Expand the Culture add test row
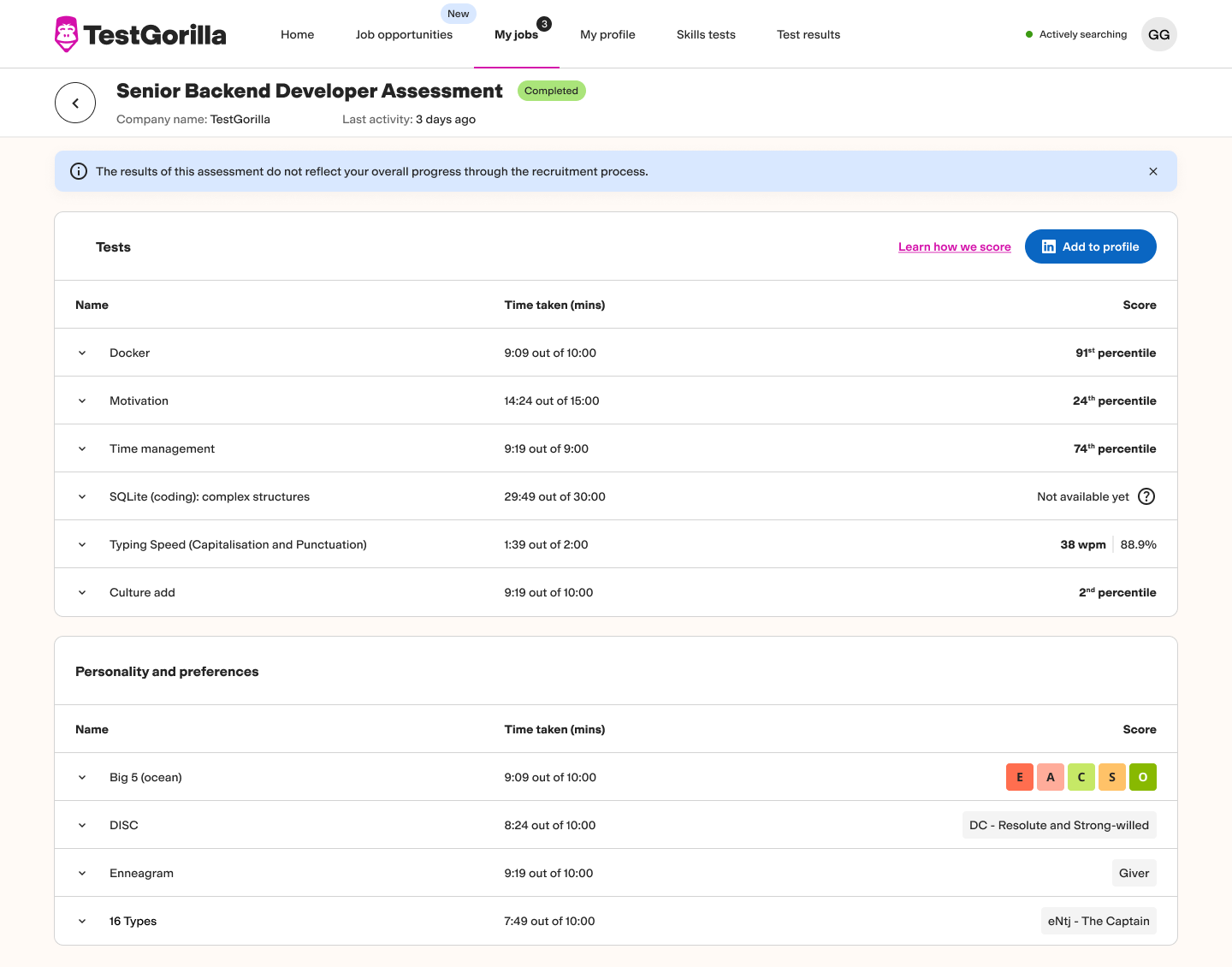Screen dimensions: 1232x967 tap(82, 592)
